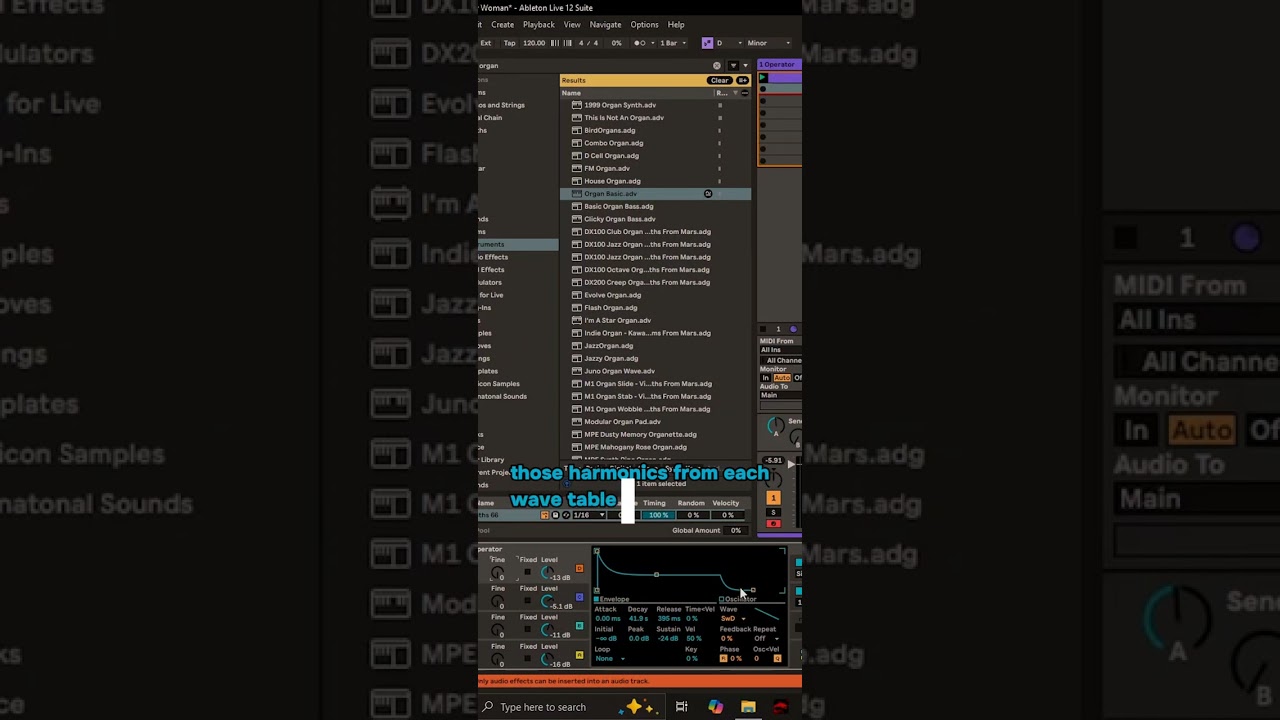Adjust operator C Fine knob
Image resolution: width=1280 pixels, height=720 pixels.
pyautogui.click(x=498, y=602)
